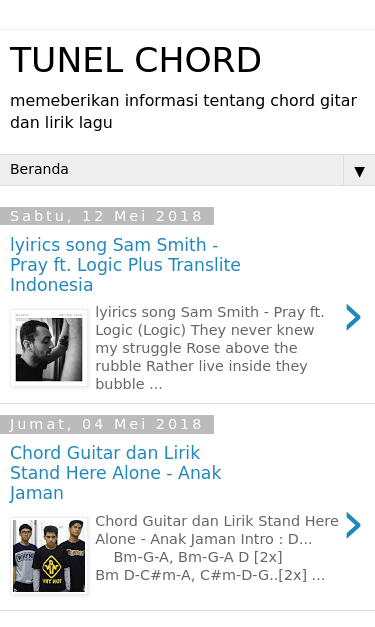Open the Beranda page selector
The height and width of the screenshot is (627, 375).
coord(188,170)
